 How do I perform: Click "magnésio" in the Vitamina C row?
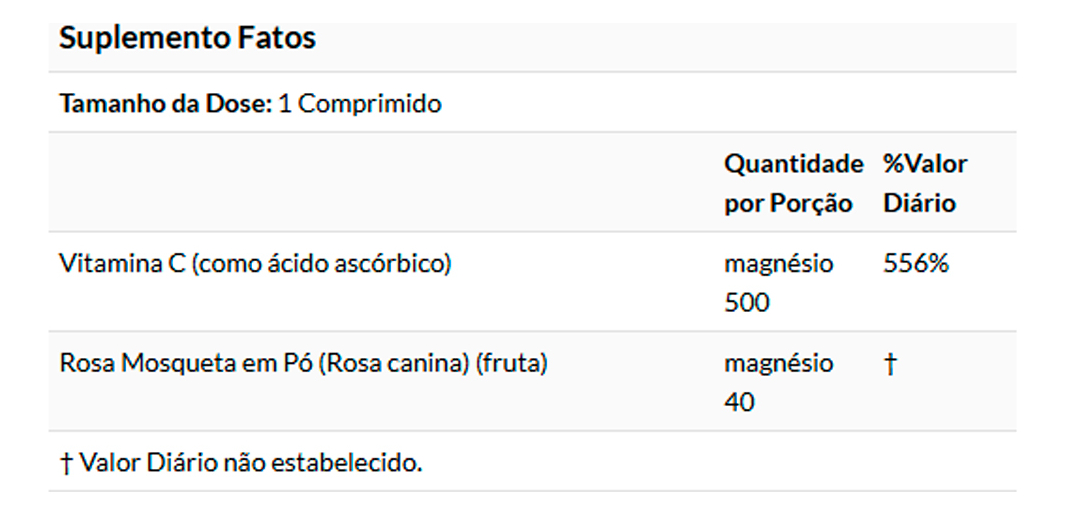click(778, 264)
